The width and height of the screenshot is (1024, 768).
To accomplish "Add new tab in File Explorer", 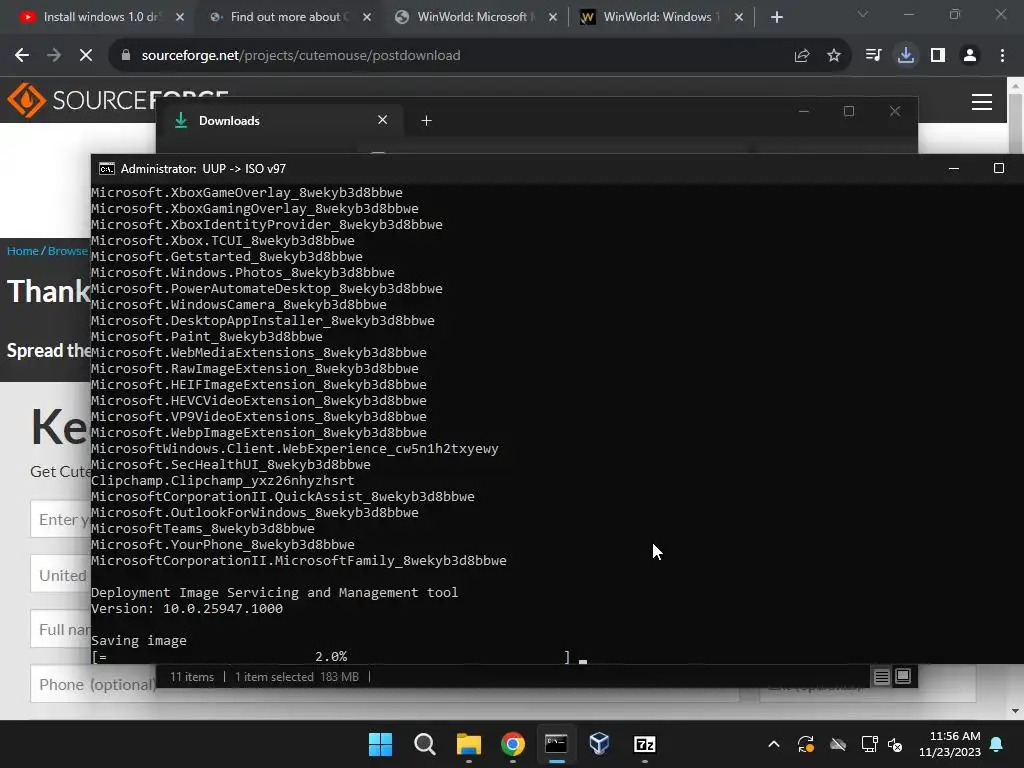I will pos(426,121).
